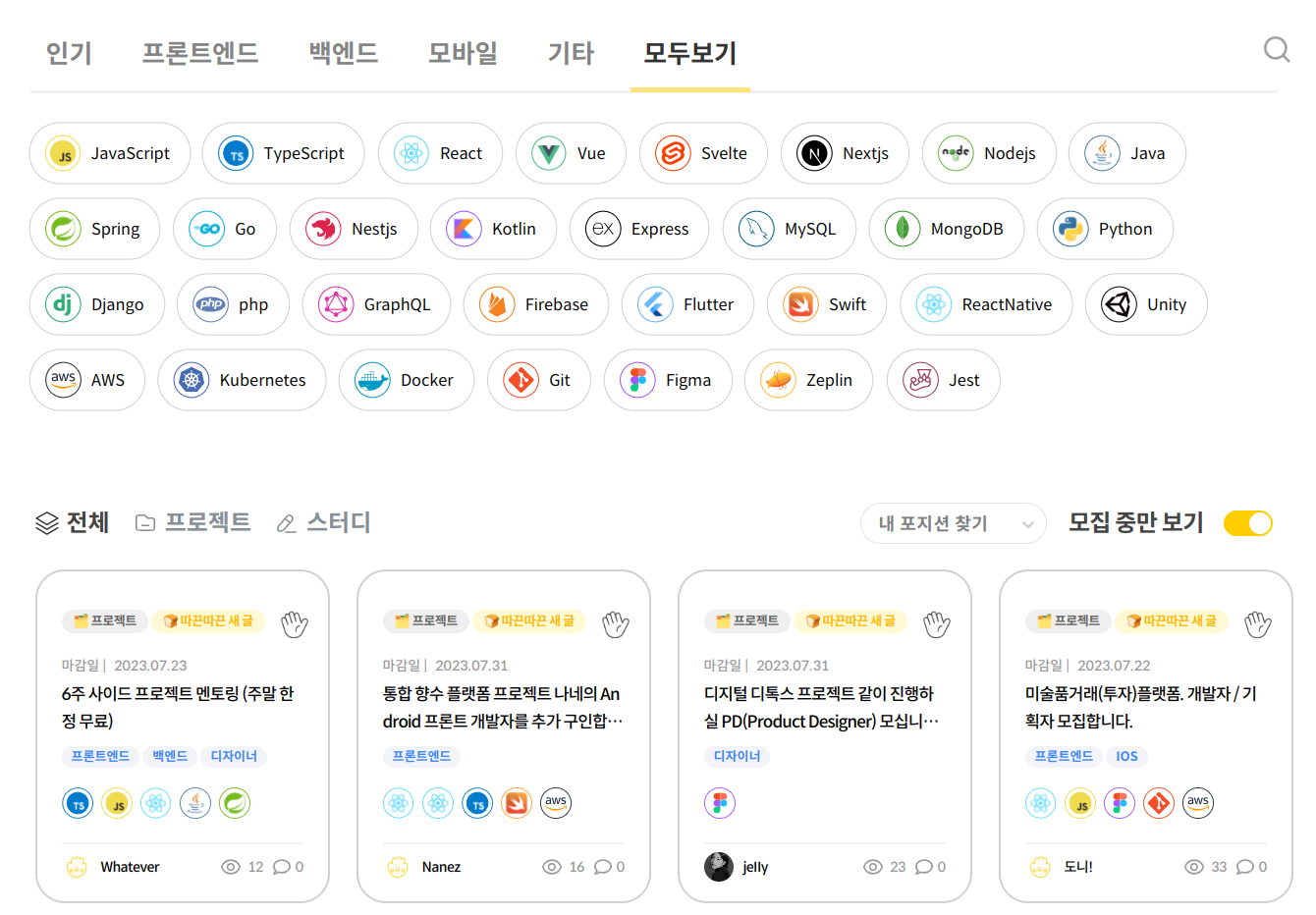
Task: Toggle the 모집 중만 보기 switch
Action: click(x=1247, y=523)
